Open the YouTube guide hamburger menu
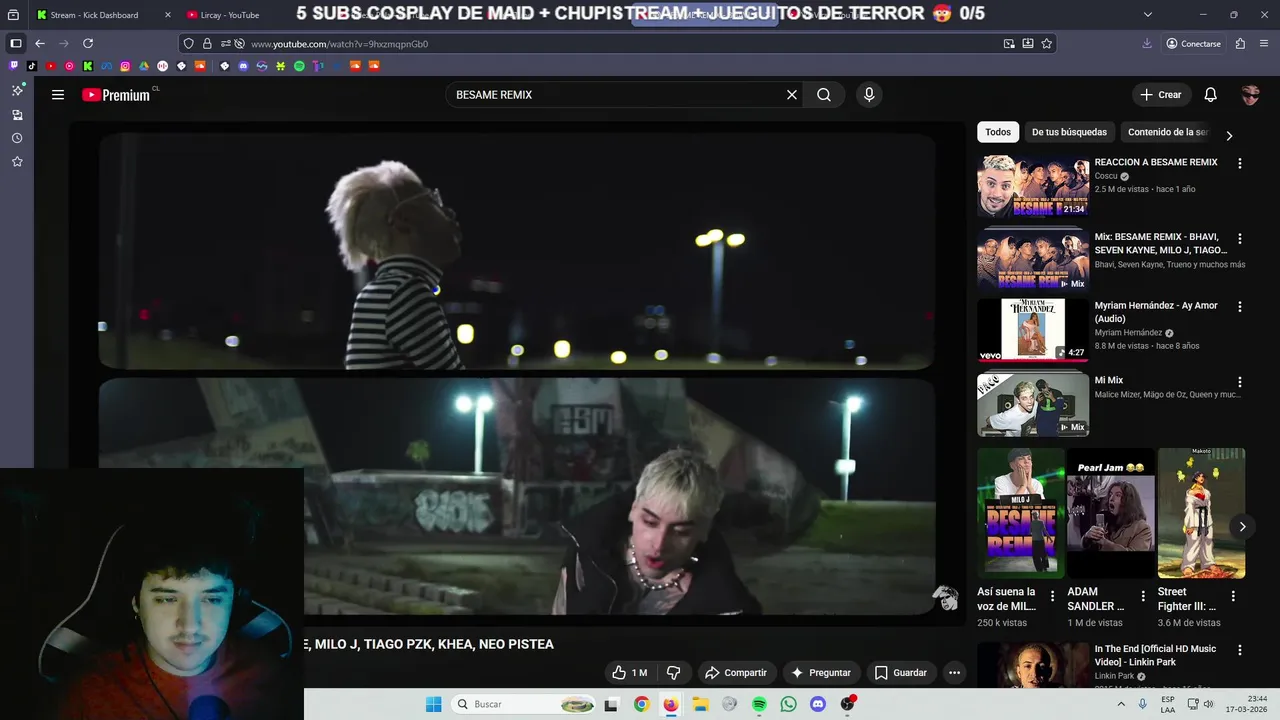This screenshot has height=720, width=1280. pyautogui.click(x=58, y=95)
